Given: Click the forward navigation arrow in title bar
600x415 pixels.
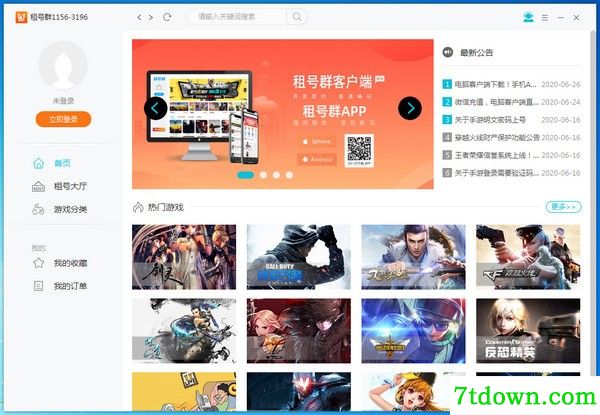Looking at the screenshot, I should pos(151,17).
